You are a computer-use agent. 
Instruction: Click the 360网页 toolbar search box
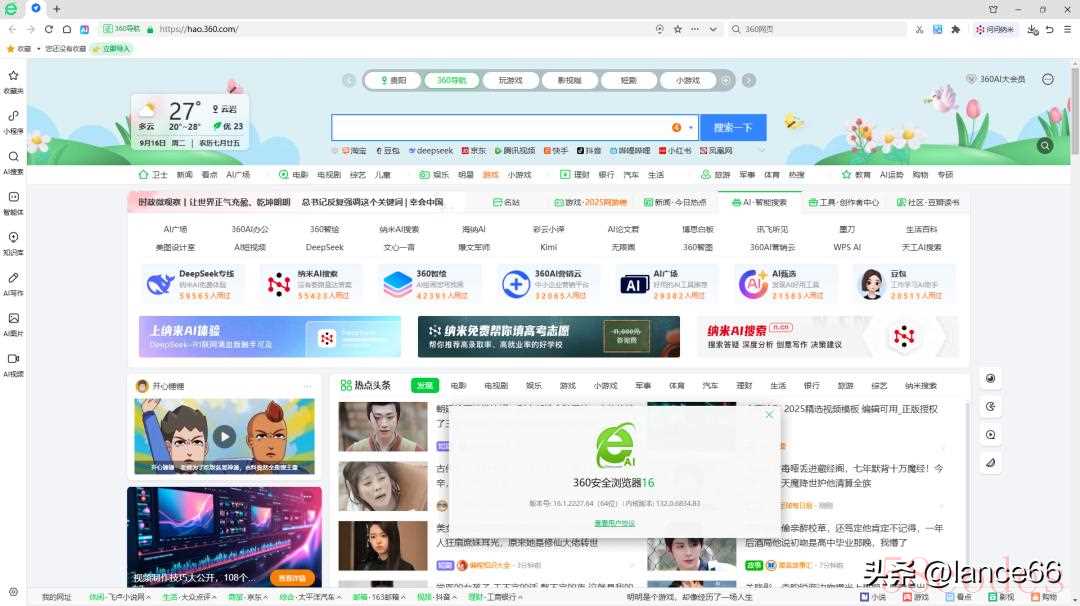(819, 30)
